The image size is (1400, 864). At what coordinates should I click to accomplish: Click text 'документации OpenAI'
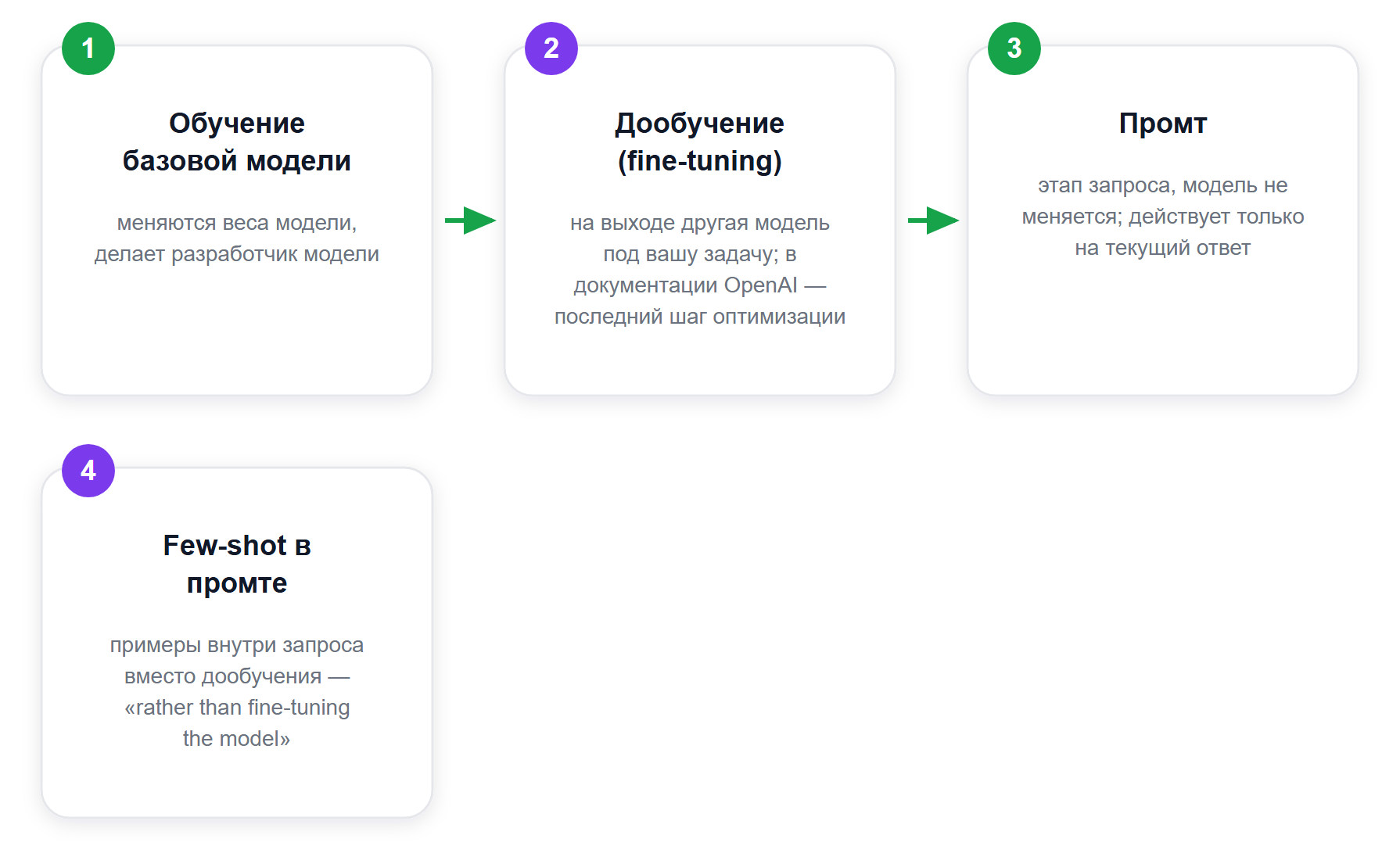(x=685, y=285)
